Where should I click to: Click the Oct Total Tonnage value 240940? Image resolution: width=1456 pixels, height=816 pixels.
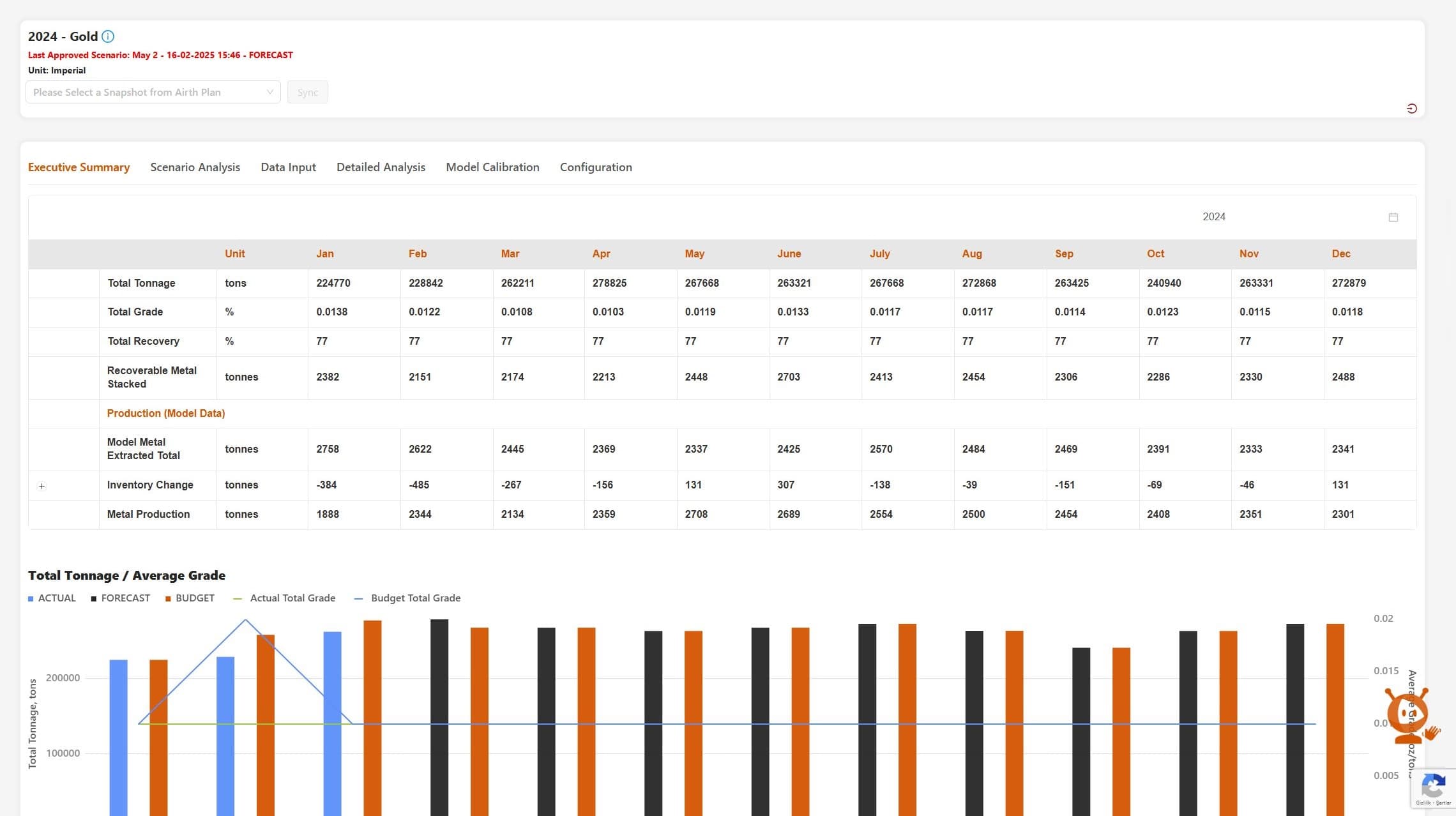pyautogui.click(x=1164, y=283)
